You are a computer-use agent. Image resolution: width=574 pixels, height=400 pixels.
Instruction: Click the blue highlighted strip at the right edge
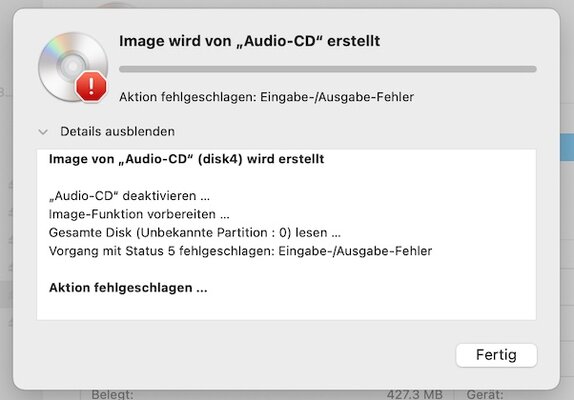click(567, 147)
